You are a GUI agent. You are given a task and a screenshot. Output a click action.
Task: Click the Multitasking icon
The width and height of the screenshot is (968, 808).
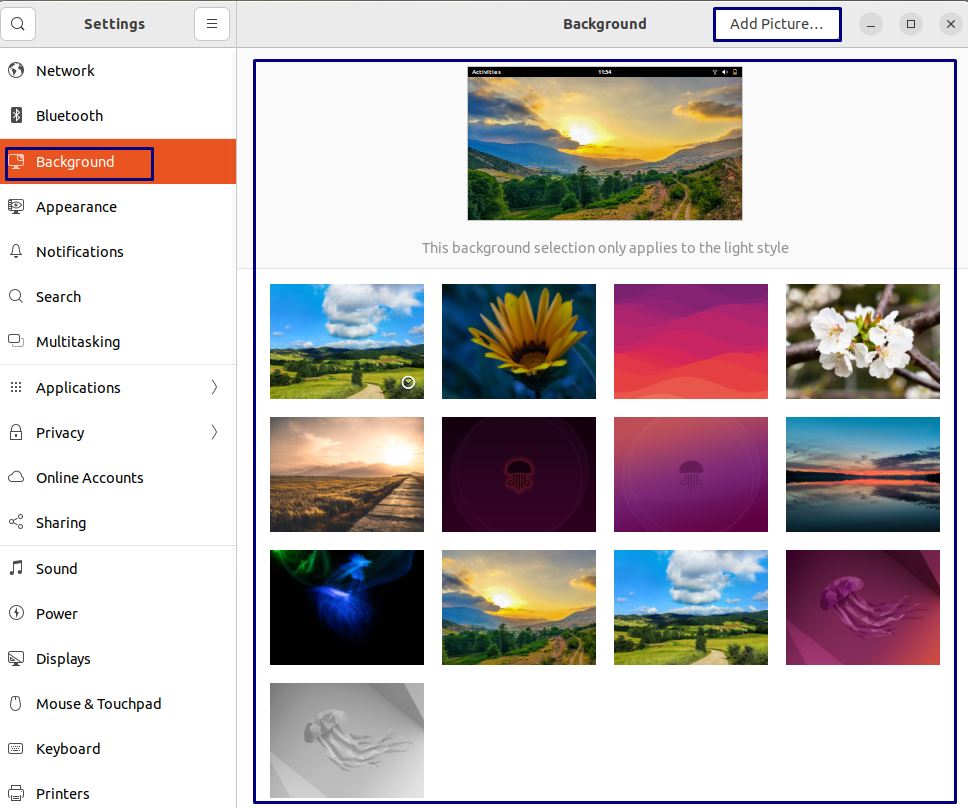point(16,341)
